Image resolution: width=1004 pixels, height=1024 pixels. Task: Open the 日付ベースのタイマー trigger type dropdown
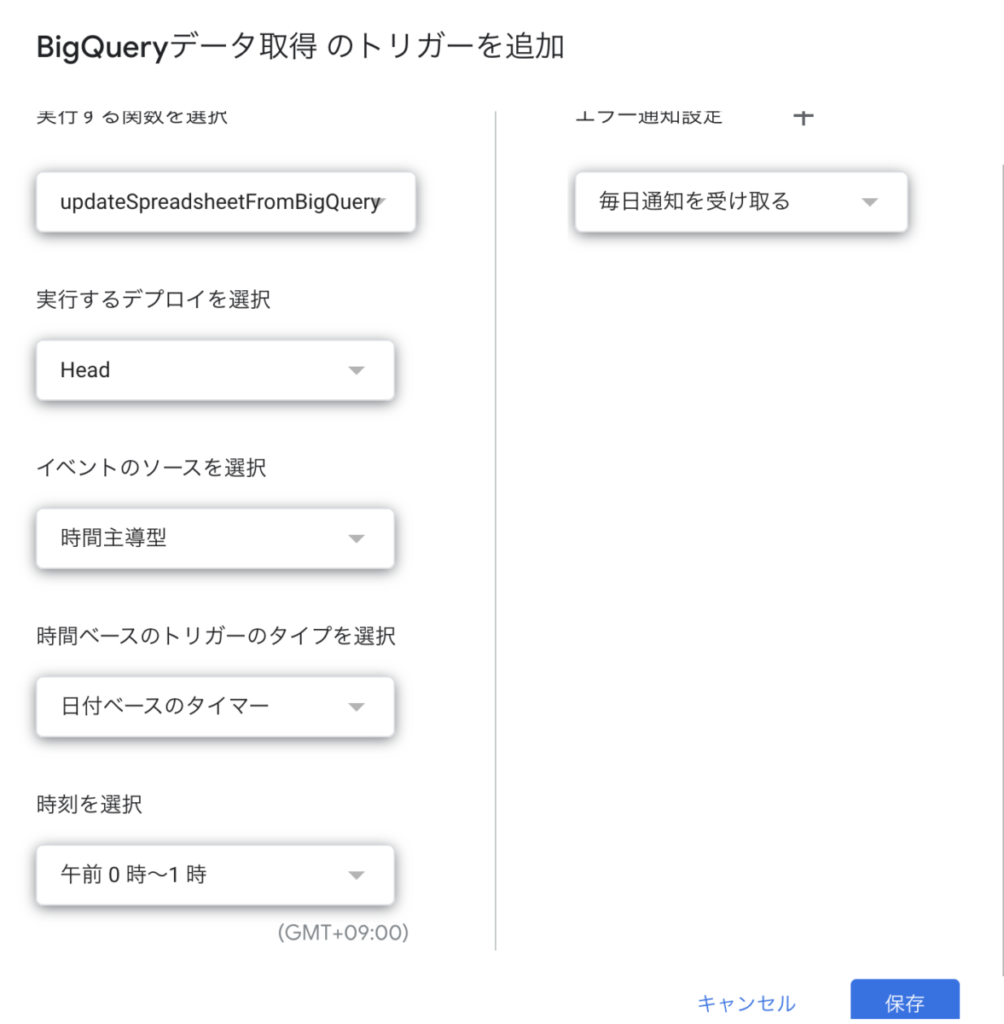coord(215,707)
